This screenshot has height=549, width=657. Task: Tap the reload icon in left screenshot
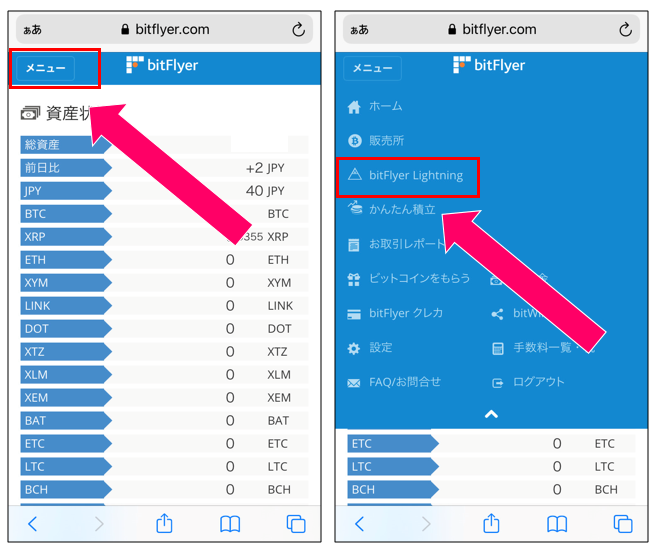298,29
